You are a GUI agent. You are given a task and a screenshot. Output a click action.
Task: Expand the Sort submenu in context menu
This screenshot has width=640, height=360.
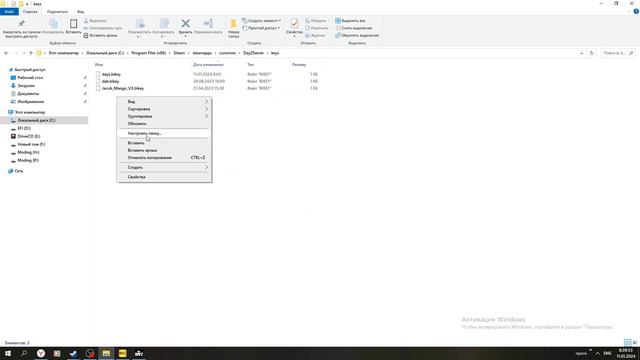point(164,109)
